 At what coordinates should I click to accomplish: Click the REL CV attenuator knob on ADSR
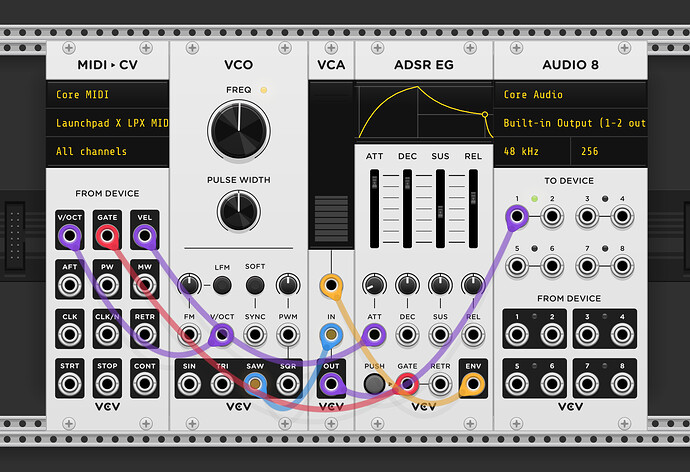(x=473, y=285)
